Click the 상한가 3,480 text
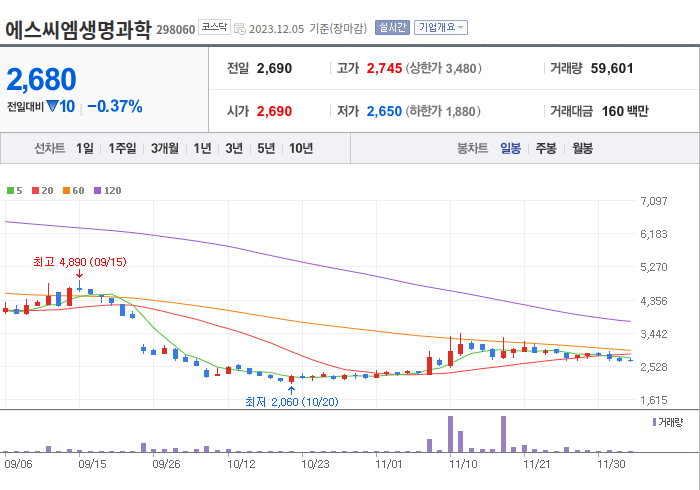The height and width of the screenshot is (490, 700). coord(443,68)
